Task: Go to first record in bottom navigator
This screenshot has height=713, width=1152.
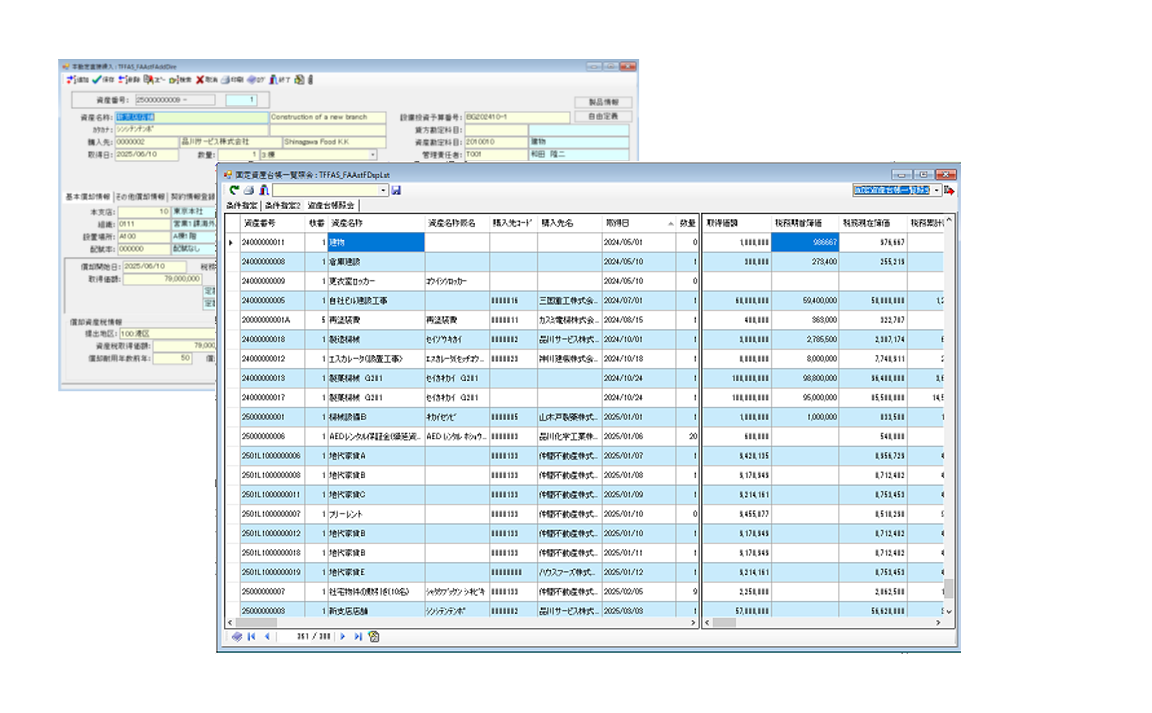Action: (251, 637)
